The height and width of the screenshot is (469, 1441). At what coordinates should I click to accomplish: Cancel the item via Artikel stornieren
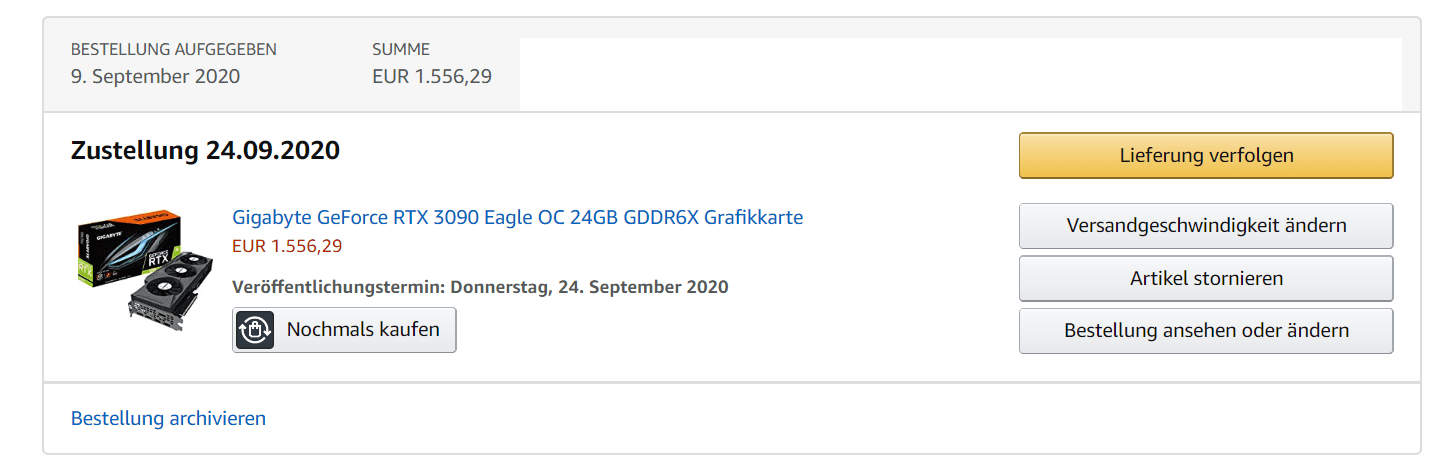(x=1205, y=279)
